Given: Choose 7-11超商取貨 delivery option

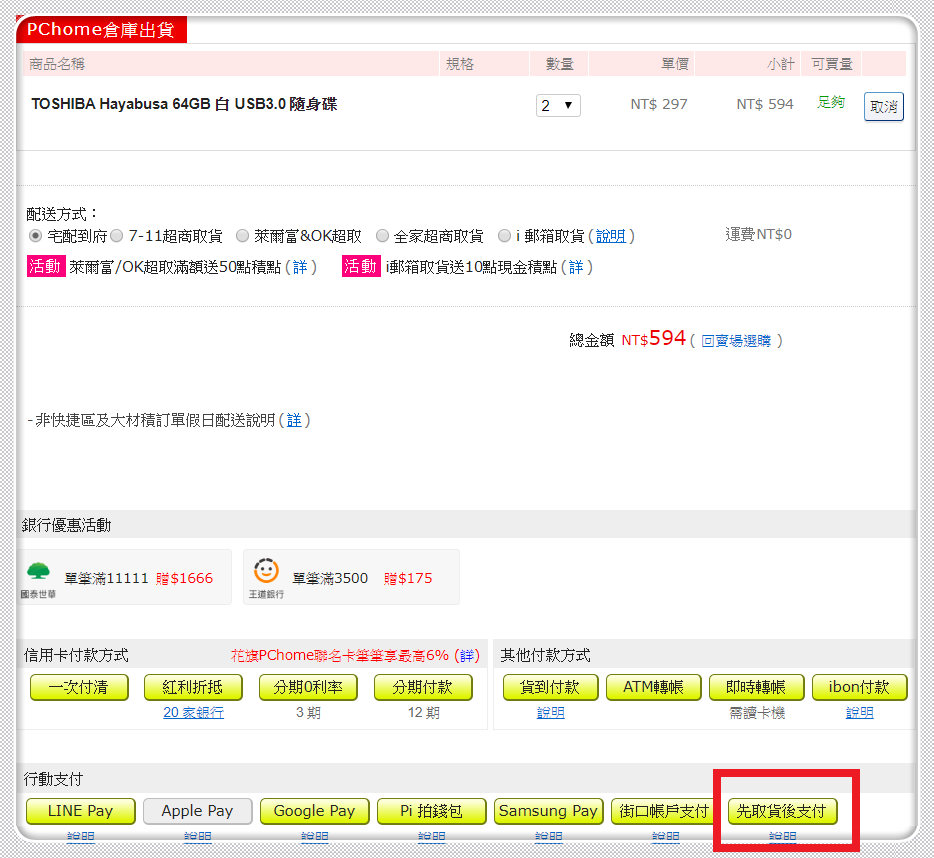Looking at the screenshot, I should coord(117,236).
